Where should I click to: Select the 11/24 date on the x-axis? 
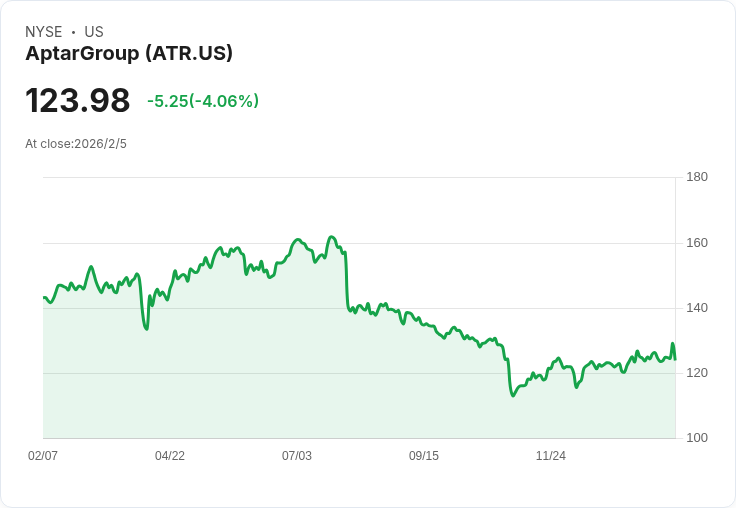551,456
